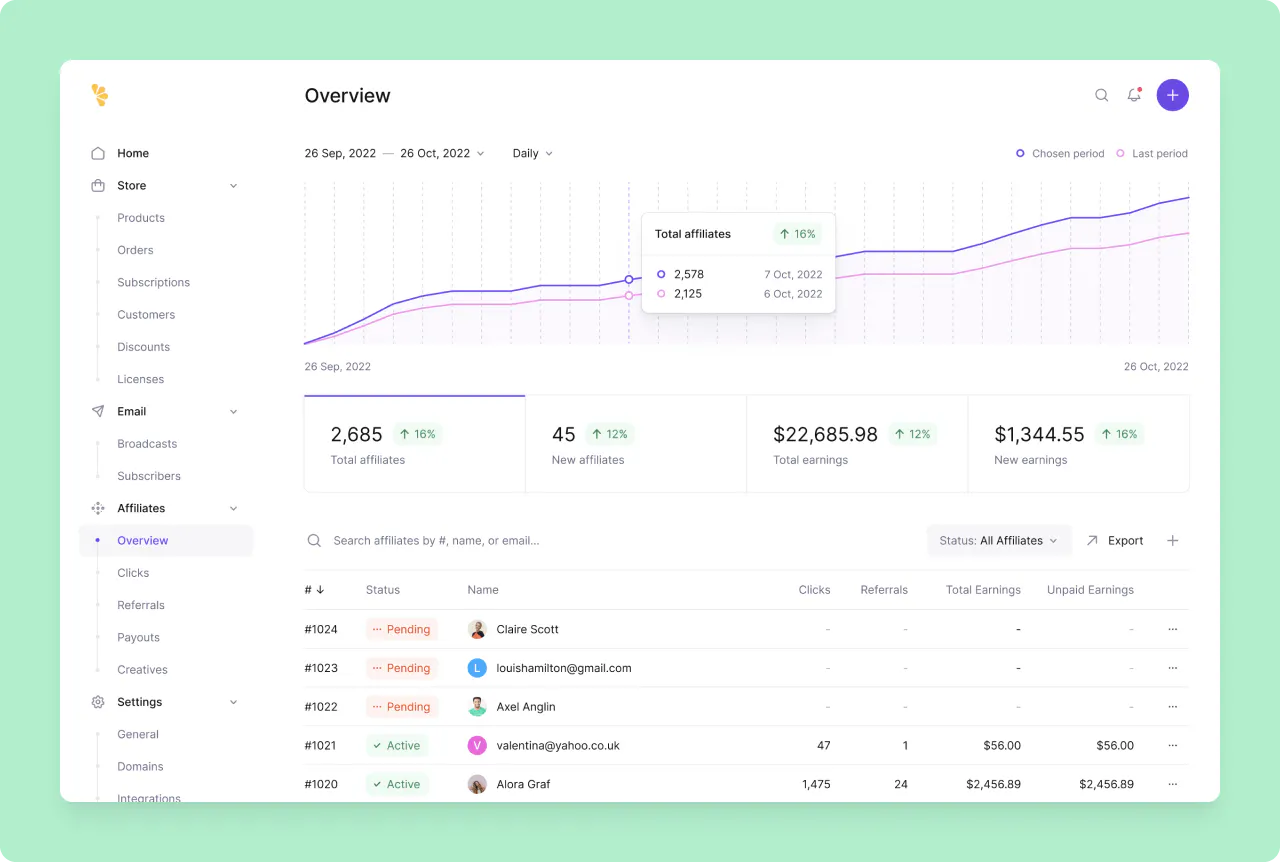Click the Affiliates section icon
The image size is (1280, 862).
[x=98, y=508]
